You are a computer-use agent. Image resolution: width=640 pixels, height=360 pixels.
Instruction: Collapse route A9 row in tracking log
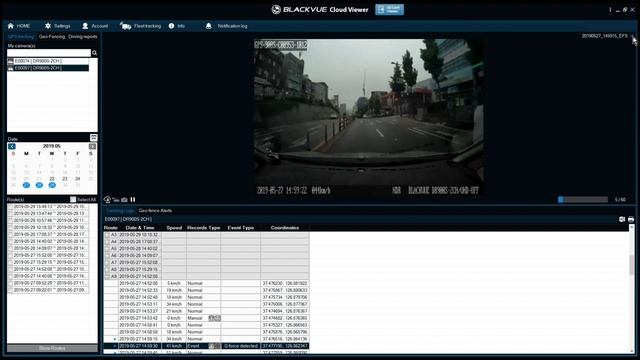point(107,276)
